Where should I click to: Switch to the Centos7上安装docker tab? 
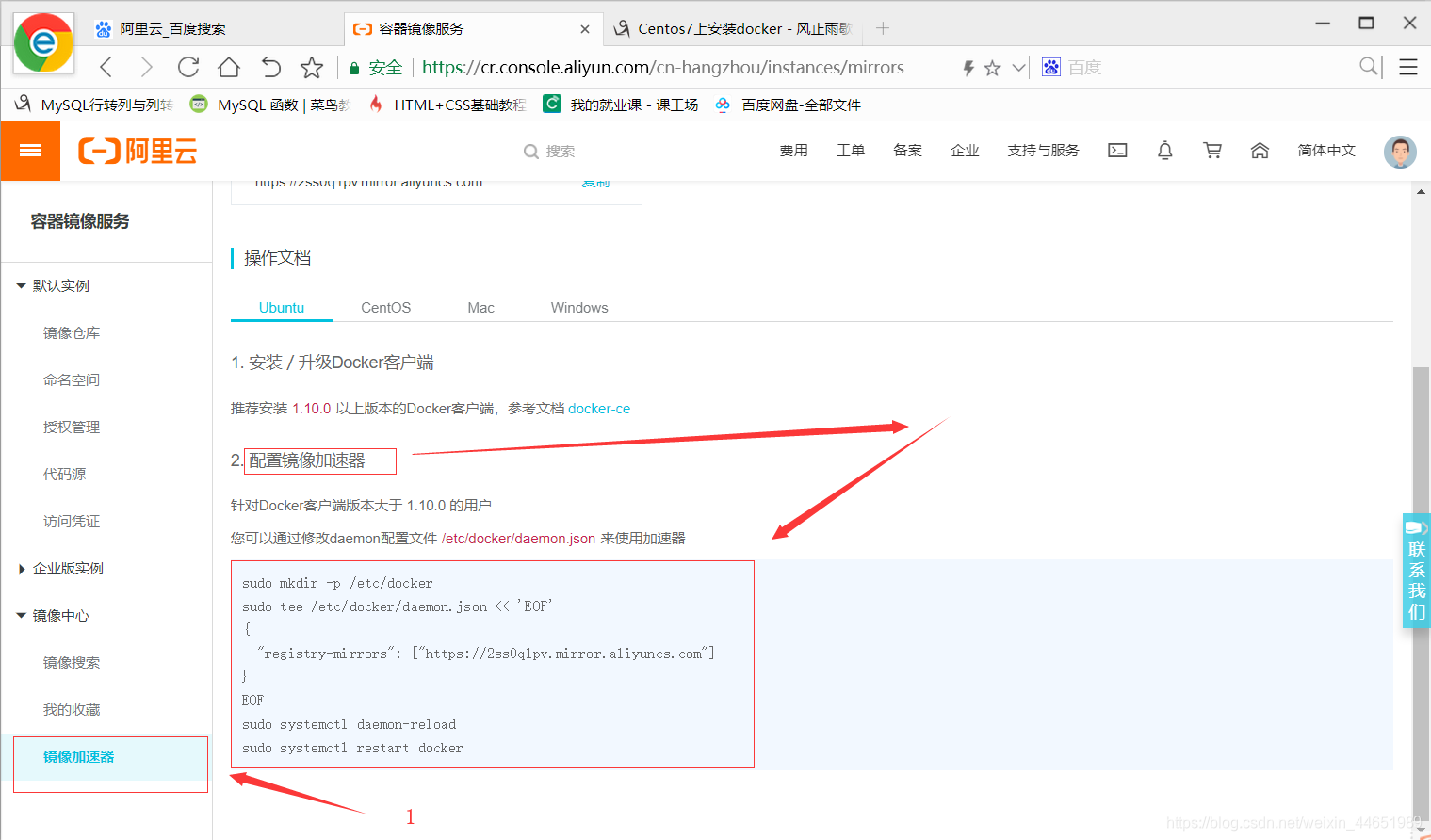(731, 29)
